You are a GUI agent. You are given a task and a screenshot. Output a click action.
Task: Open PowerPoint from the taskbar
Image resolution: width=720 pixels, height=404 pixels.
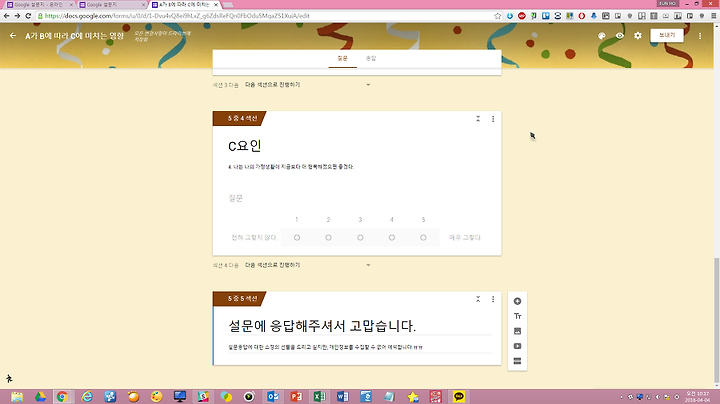pyautogui.click(x=296, y=397)
